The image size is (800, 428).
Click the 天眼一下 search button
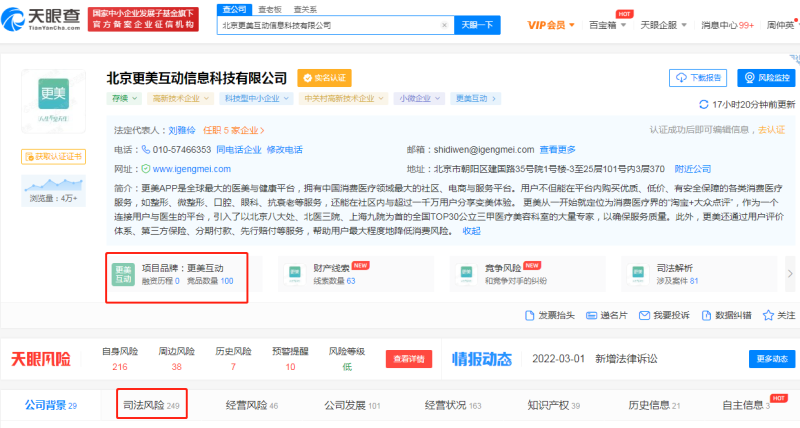click(x=477, y=25)
